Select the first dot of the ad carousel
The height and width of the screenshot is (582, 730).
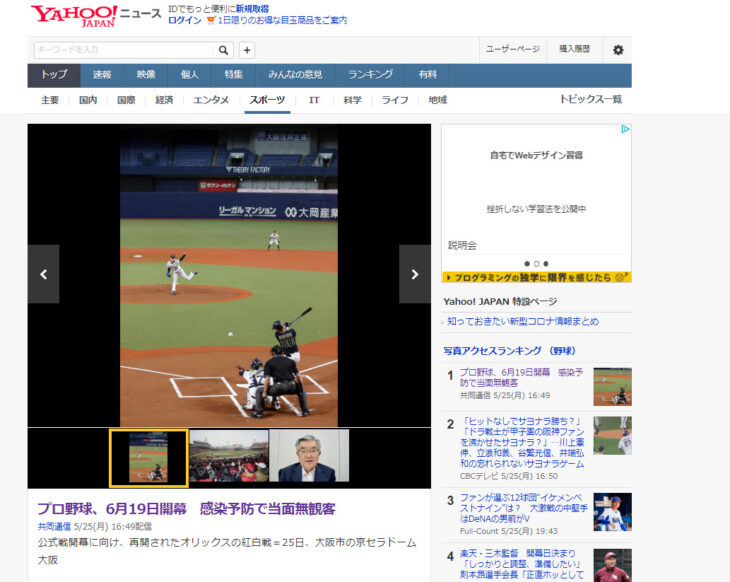coord(527,264)
